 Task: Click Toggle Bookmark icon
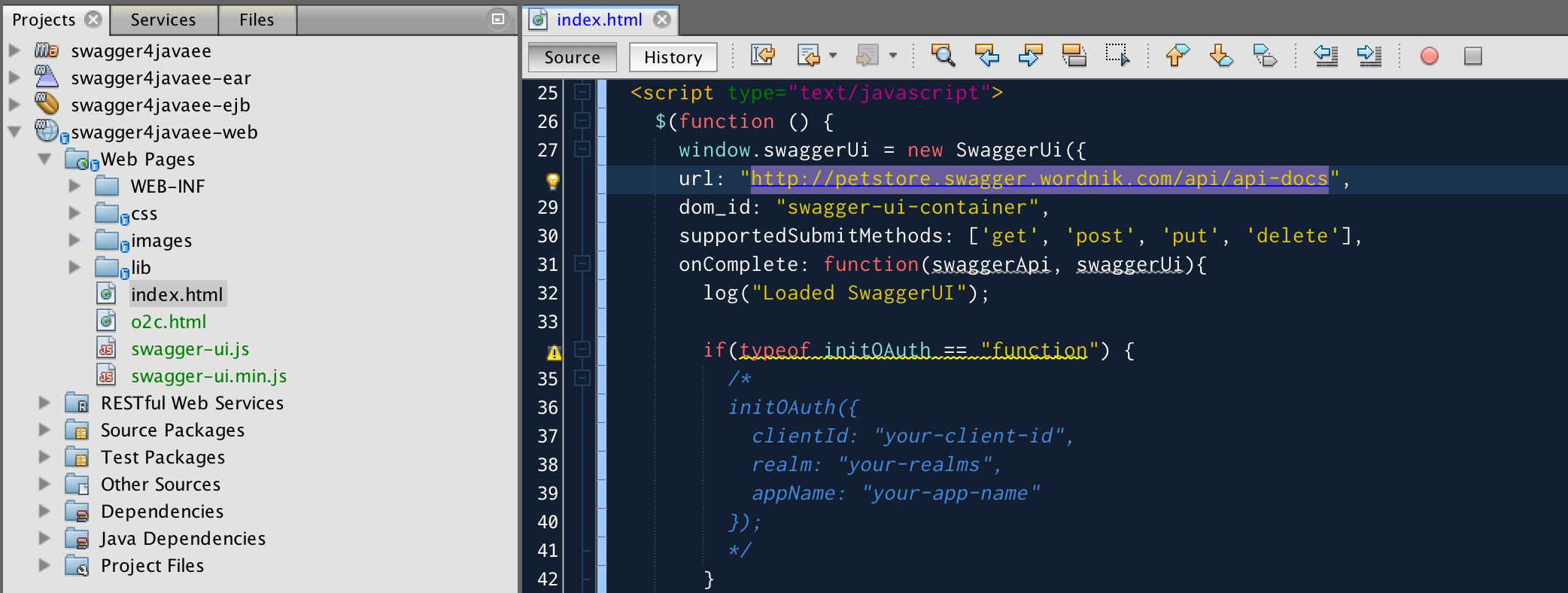(x=1265, y=56)
